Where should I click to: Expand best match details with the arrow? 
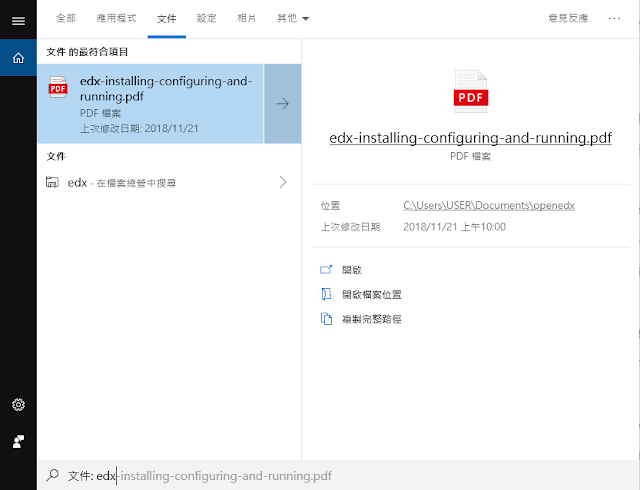click(x=282, y=104)
